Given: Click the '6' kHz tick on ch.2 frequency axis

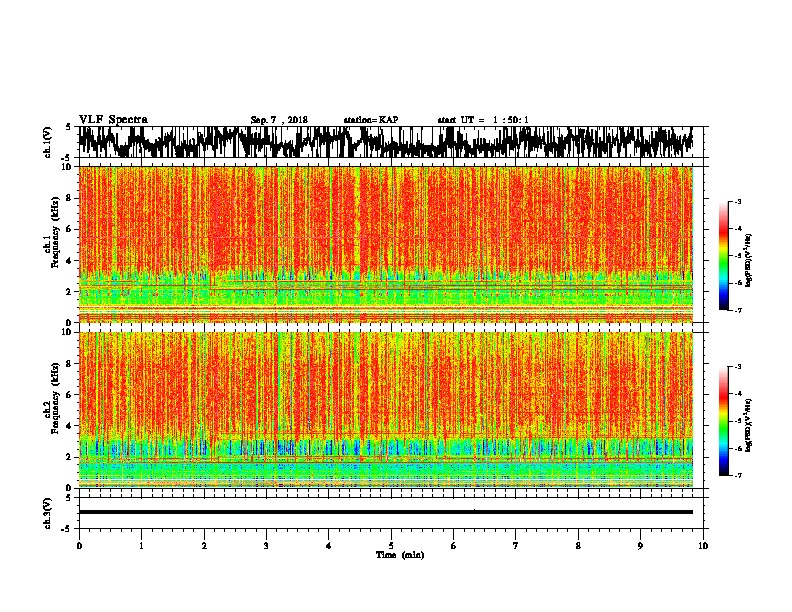Looking at the screenshot, I should (70, 394).
